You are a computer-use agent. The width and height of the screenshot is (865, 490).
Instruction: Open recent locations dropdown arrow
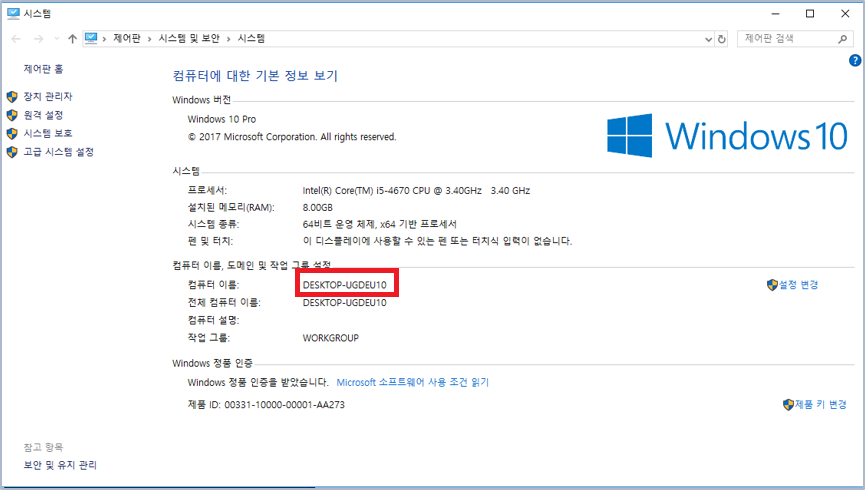[x=56, y=39]
